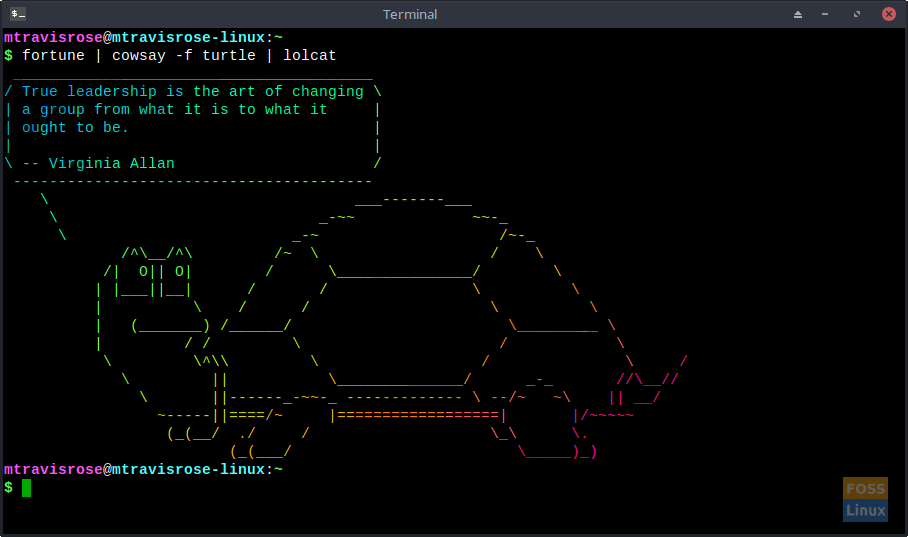Screen dimensions: 908x537
Task: Maximize the Terminal window
Action: tap(857, 14)
